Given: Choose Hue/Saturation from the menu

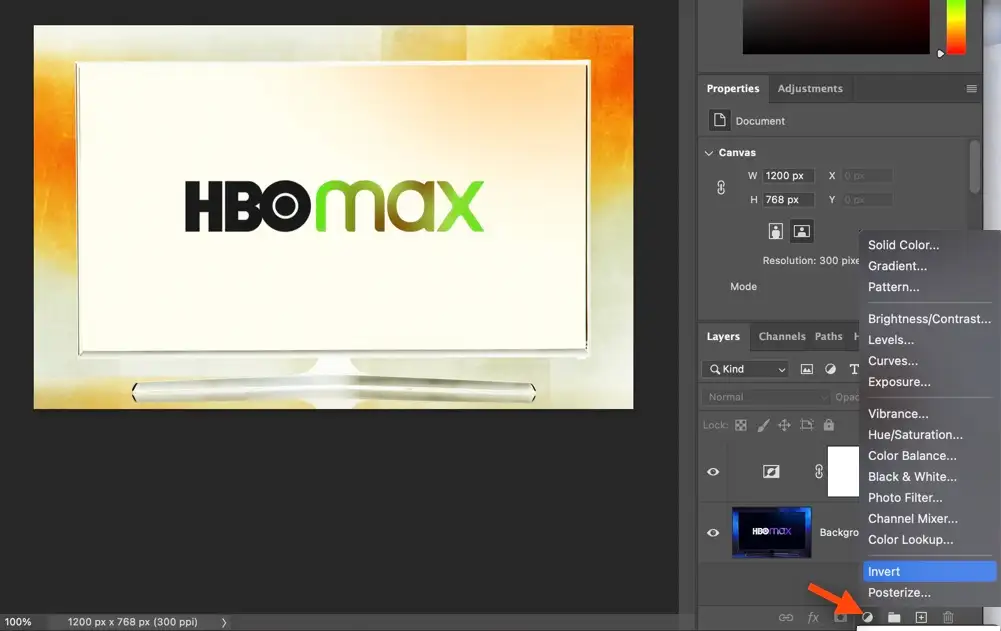Looking at the screenshot, I should [x=915, y=435].
